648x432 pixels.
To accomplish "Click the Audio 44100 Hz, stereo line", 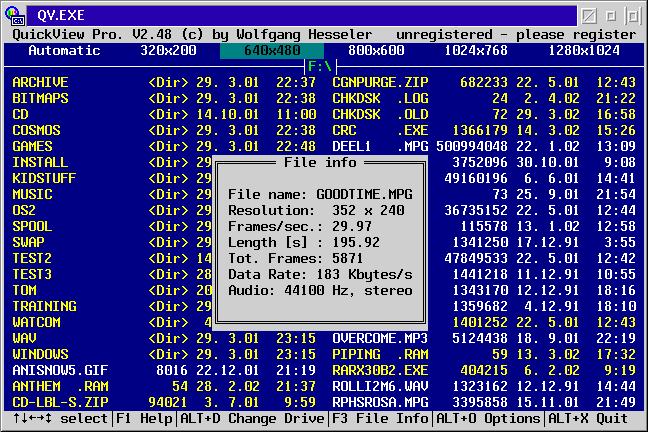I will click(x=320, y=290).
